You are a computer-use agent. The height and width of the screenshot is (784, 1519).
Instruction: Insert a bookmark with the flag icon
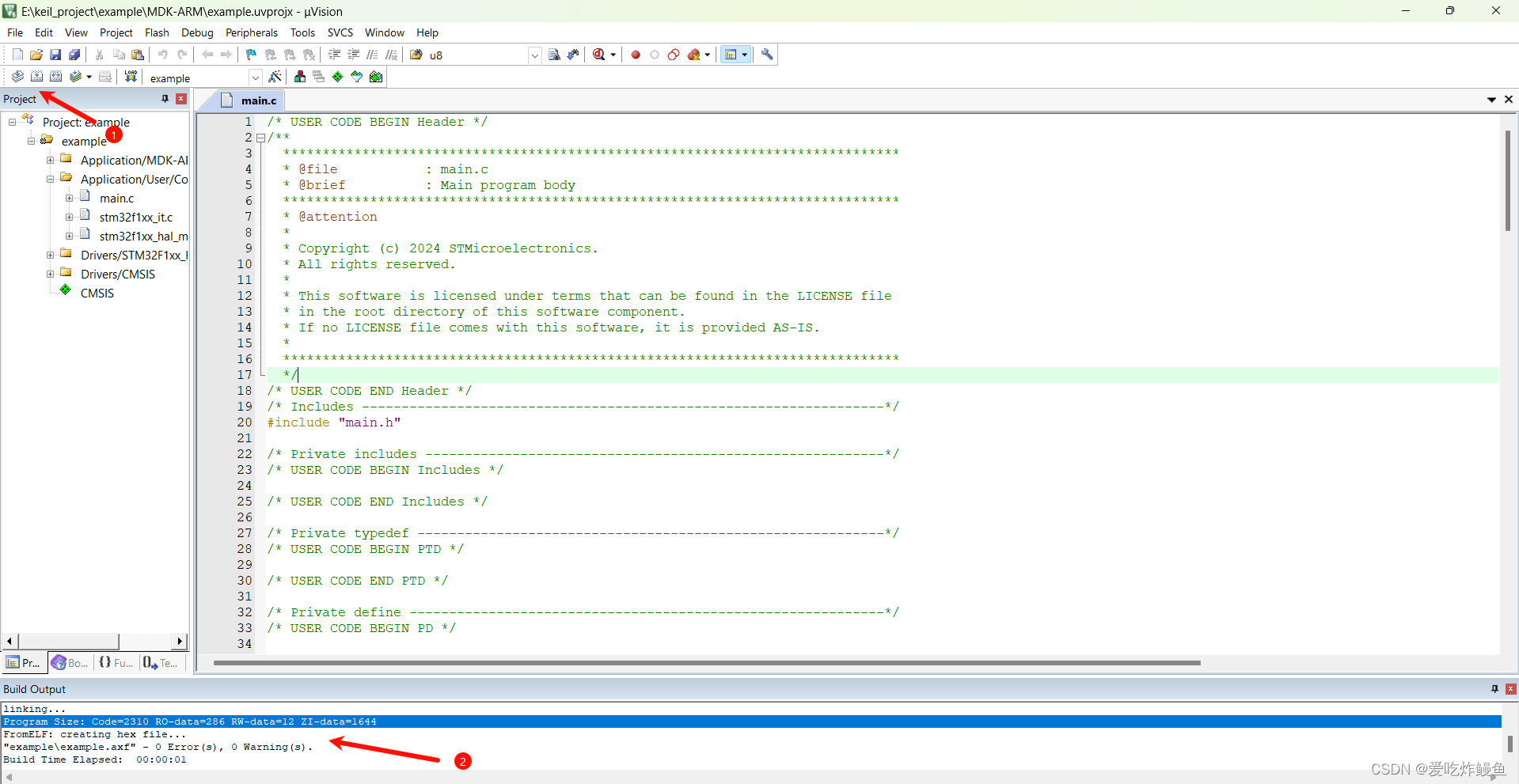pyautogui.click(x=251, y=55)
